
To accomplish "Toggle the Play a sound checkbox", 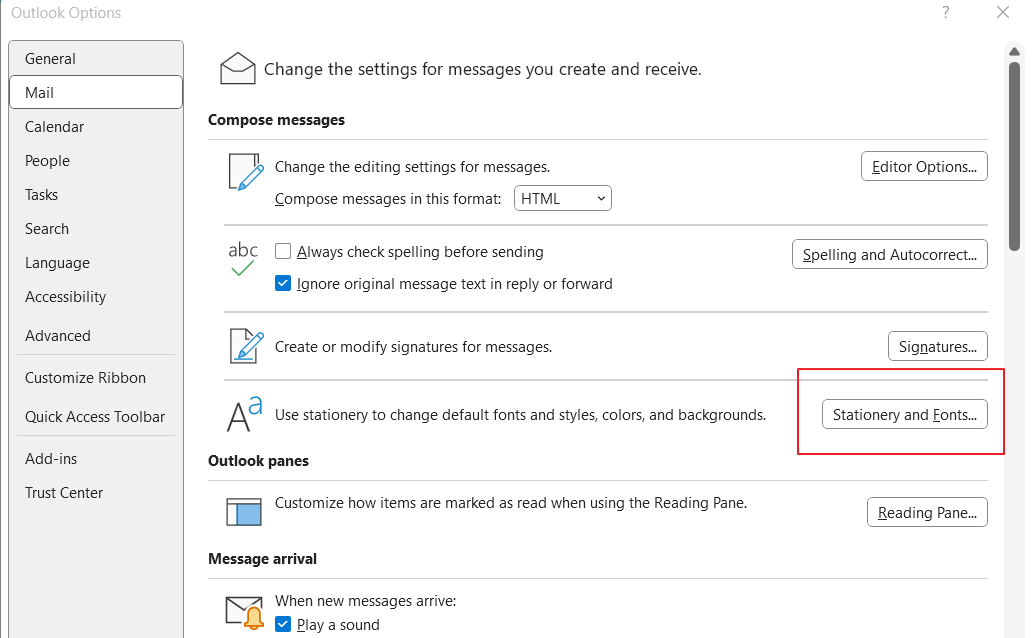I will (x=283, y=625).
